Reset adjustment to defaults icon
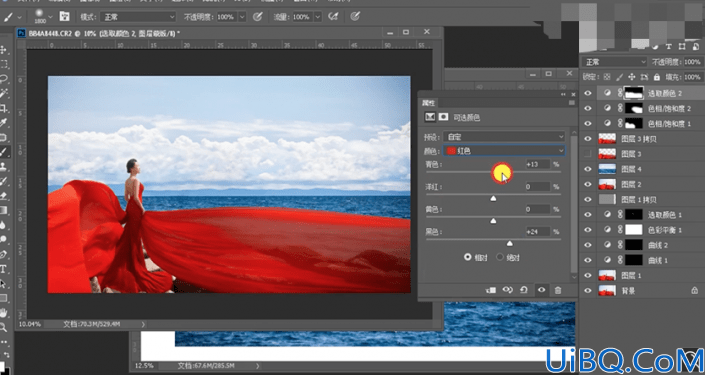The image size is (705, 375). coord(524,290)
